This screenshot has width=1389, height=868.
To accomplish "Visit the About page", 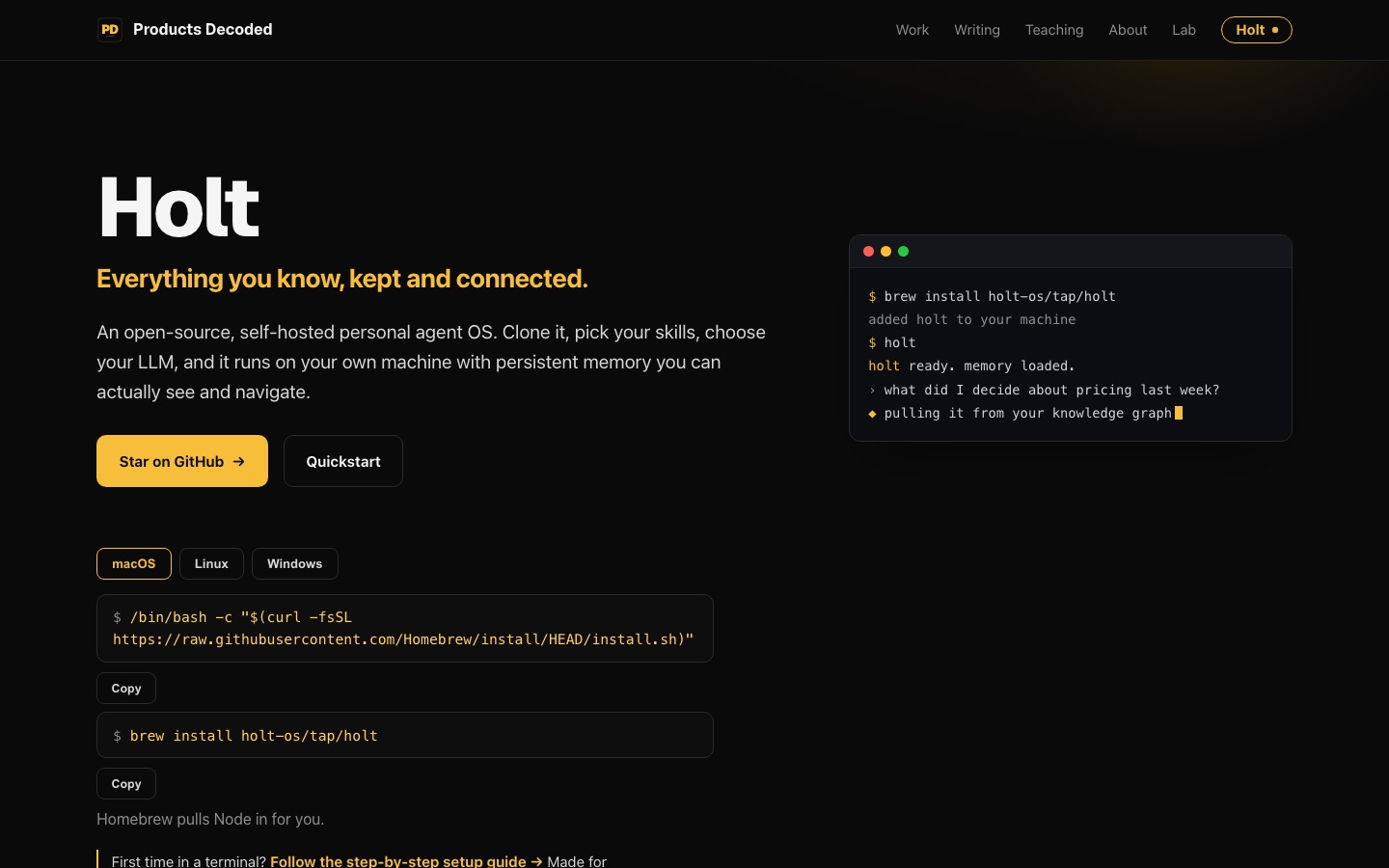I will (1128, 30).
